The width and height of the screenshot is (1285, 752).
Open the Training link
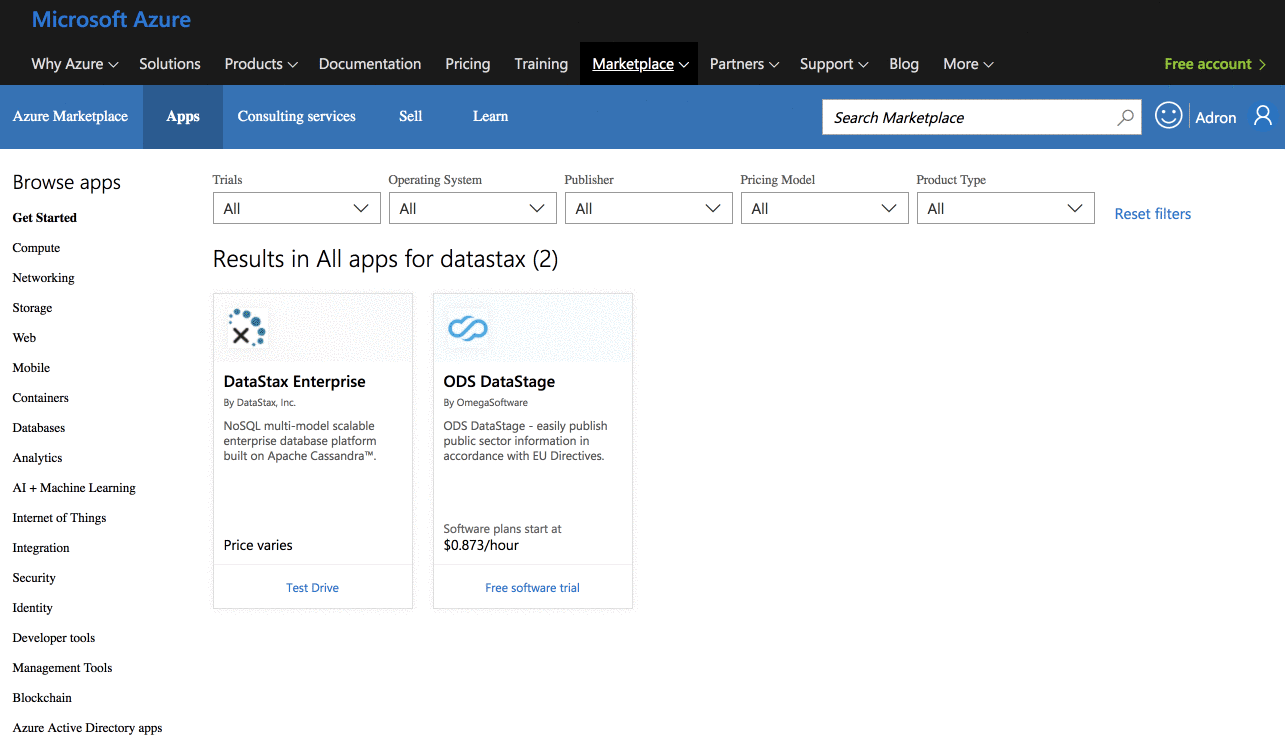[541, 64]
